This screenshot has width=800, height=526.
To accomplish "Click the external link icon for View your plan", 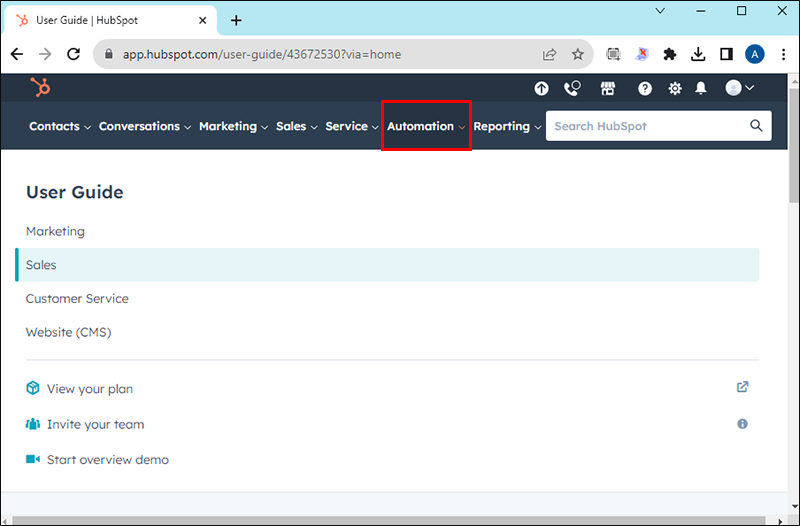I will pos(742,387).
